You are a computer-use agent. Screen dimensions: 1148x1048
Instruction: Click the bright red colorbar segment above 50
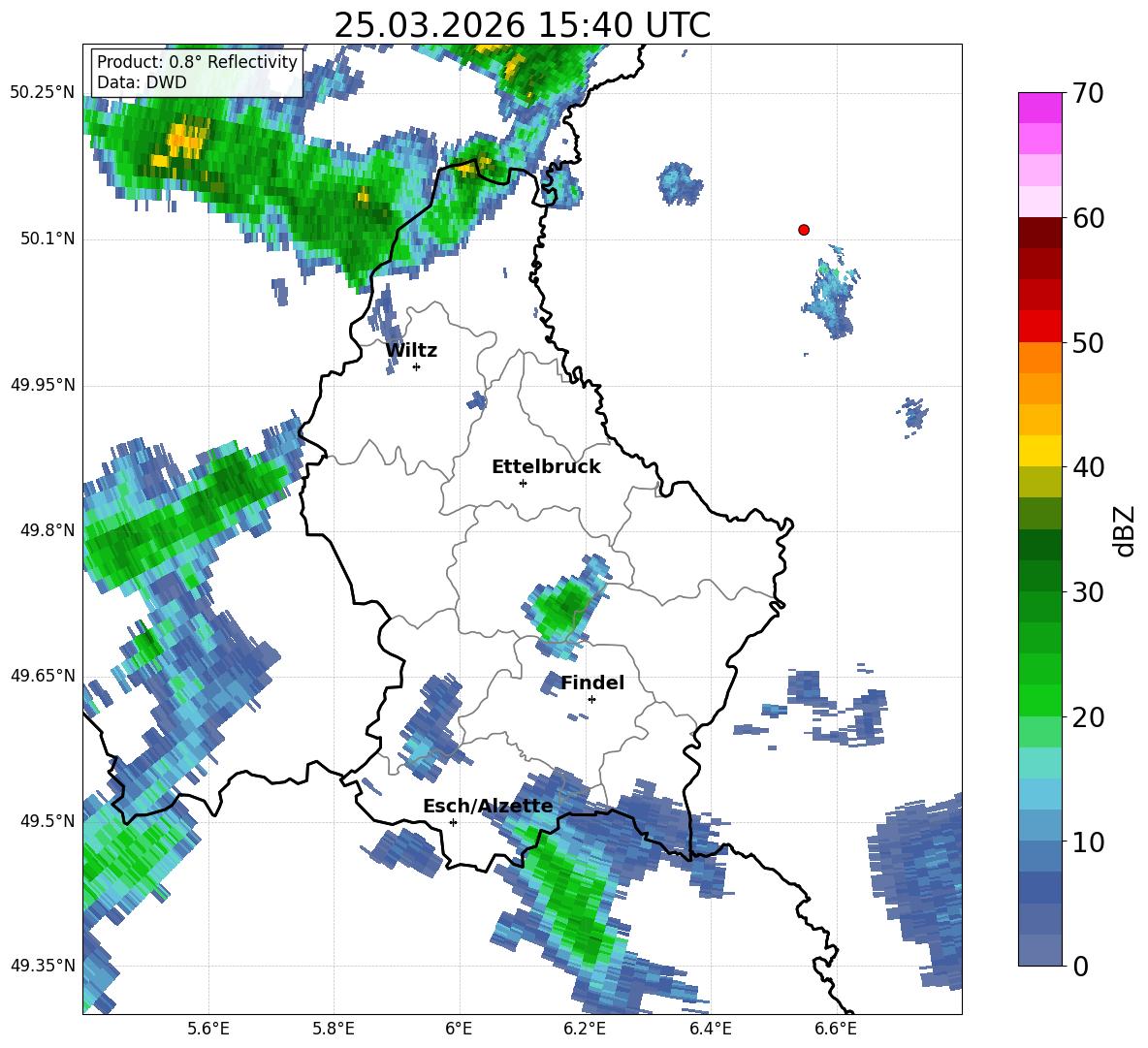(x=1039, y=327)
